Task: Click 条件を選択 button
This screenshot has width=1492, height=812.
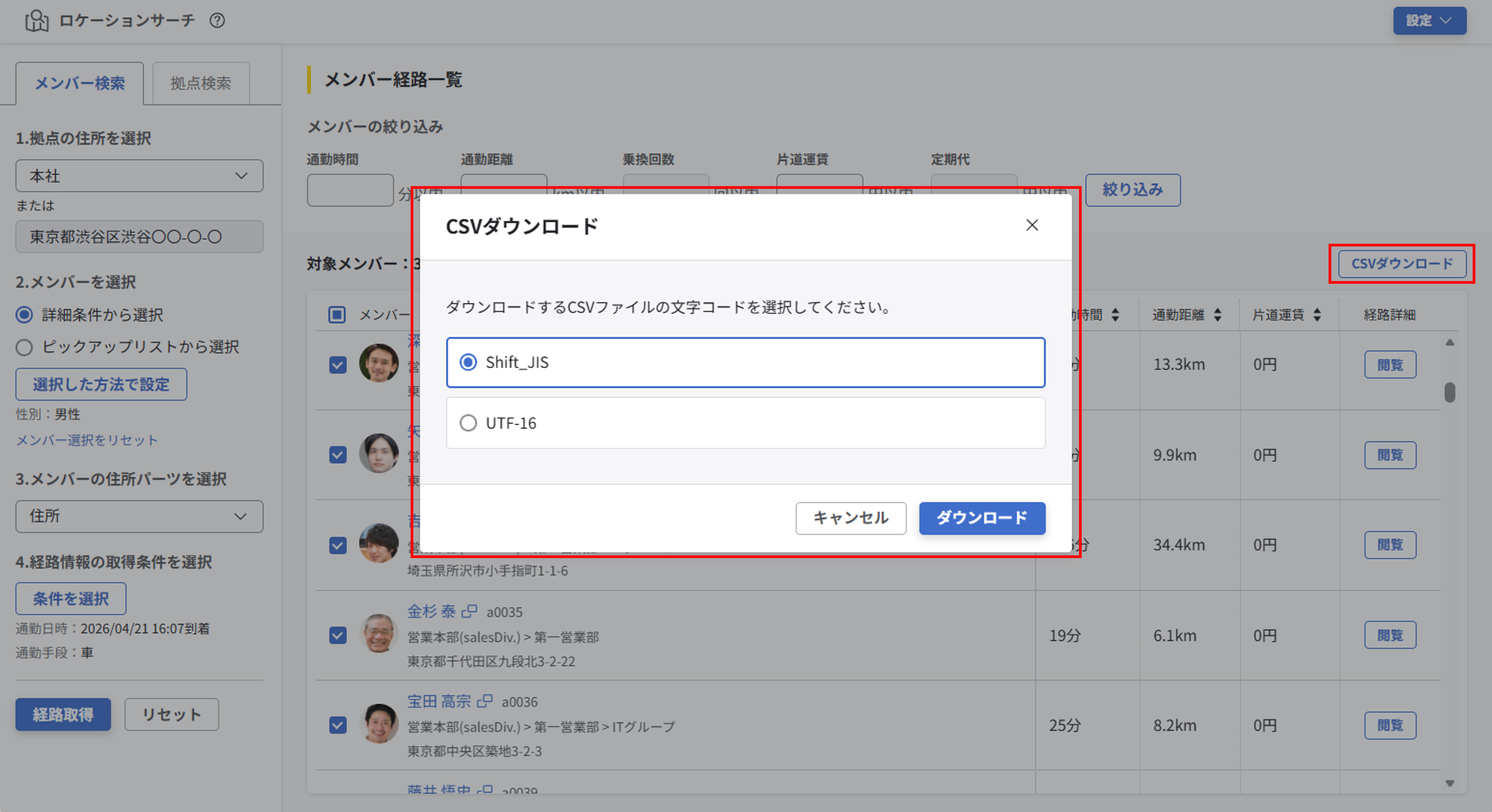Action: [x=71, y=598]
